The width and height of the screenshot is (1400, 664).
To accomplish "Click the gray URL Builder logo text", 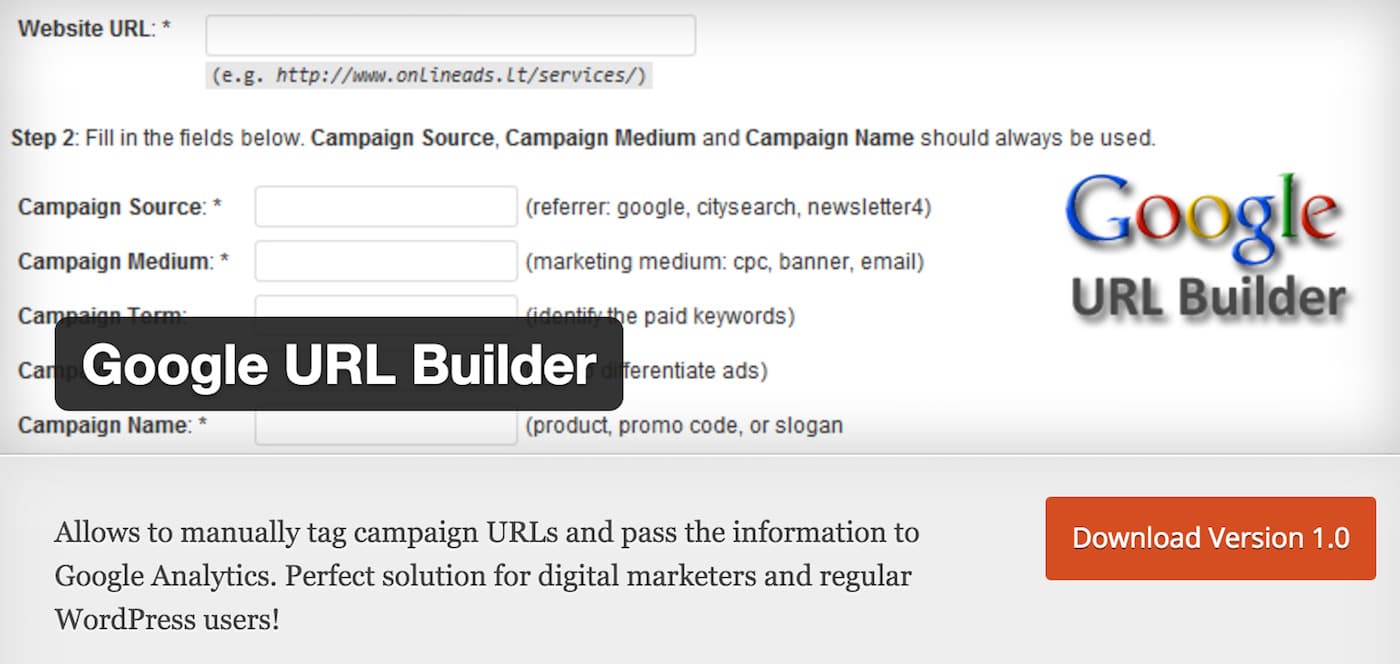I will [x=1208, y=299].
